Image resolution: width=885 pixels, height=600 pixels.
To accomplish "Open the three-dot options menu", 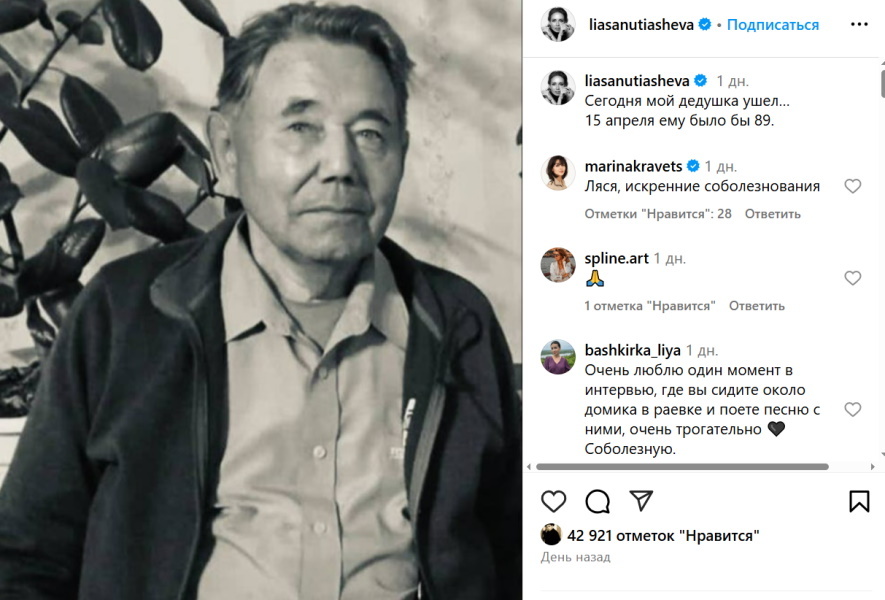I will pyautogui.click(x=859, y=24).
